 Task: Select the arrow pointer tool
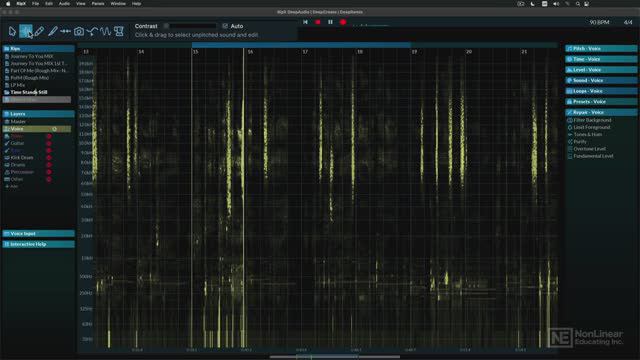point(12,31)
